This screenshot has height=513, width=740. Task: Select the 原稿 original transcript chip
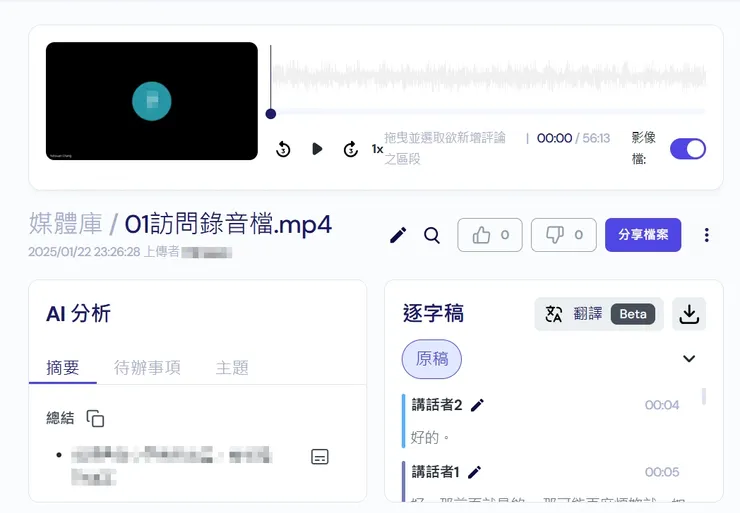pyautogui.click(x=432, y=359)
